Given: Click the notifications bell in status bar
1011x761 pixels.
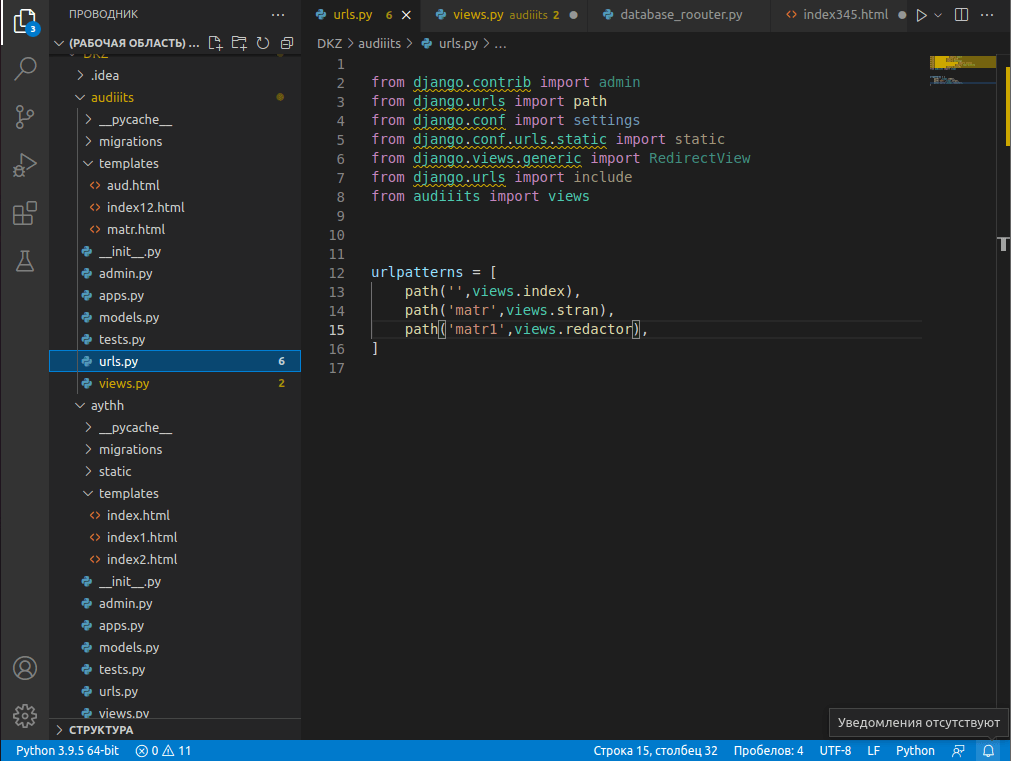Looking at the screenshot, I should (988, 750).
